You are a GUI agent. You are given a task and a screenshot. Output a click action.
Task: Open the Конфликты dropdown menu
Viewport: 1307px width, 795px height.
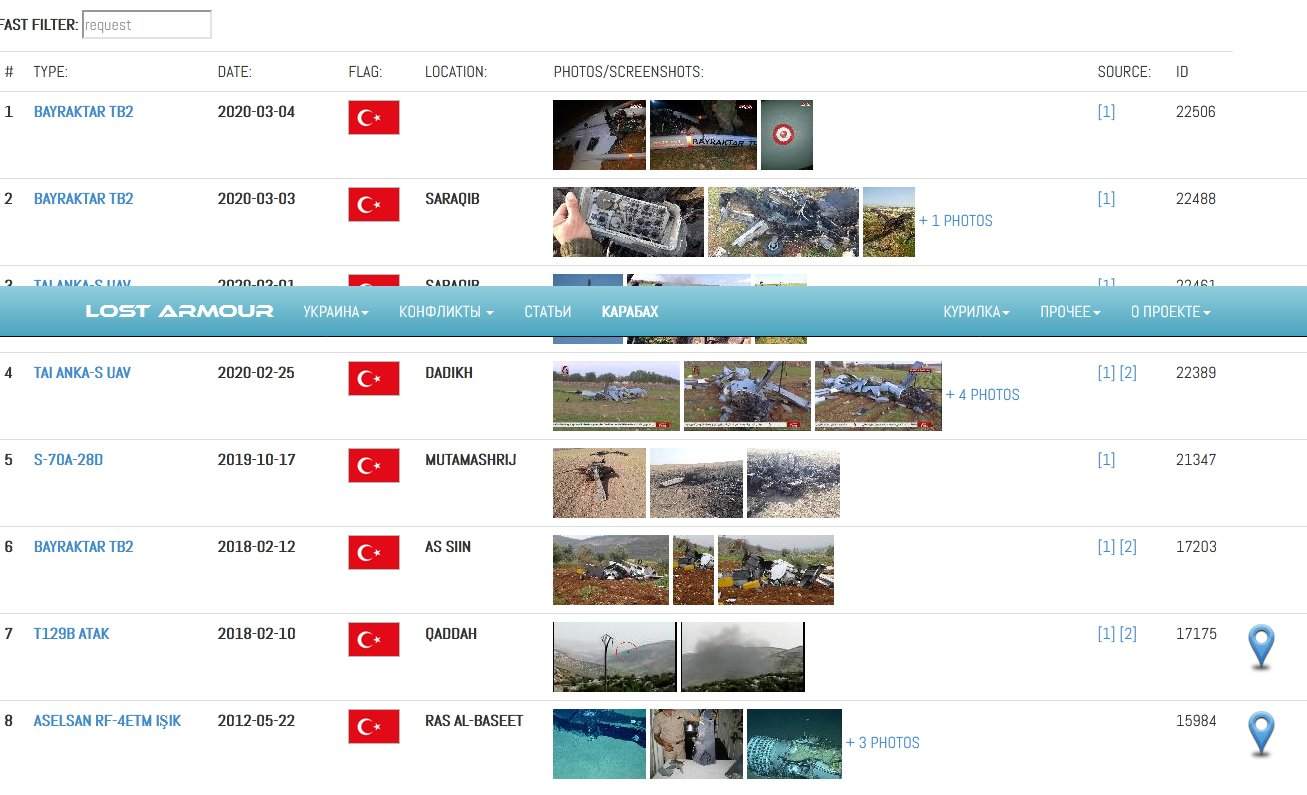(x=446, y=312)
